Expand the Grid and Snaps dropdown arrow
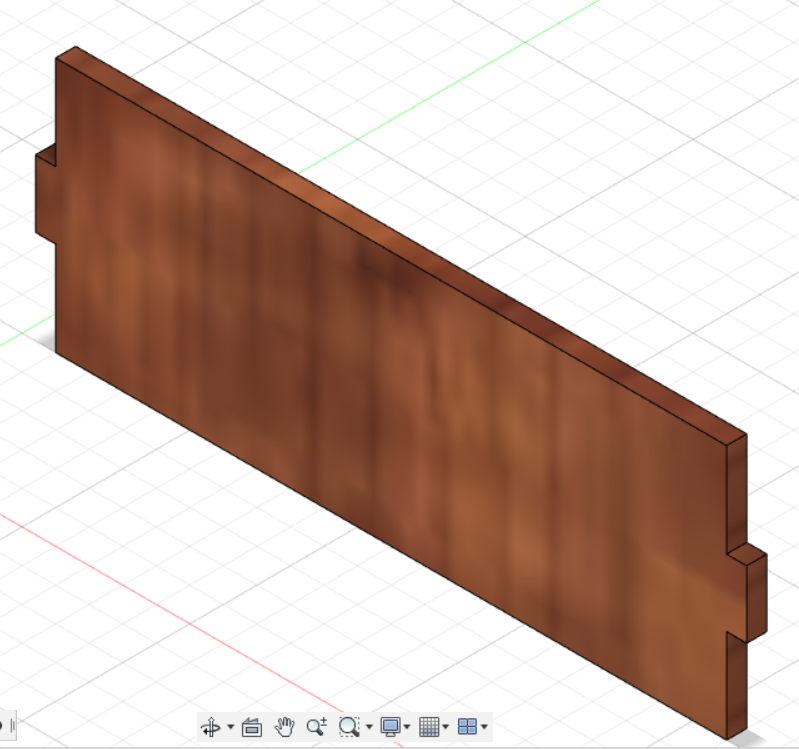Image resolution: width=799 pixels, height=749 pixels. 446,727
